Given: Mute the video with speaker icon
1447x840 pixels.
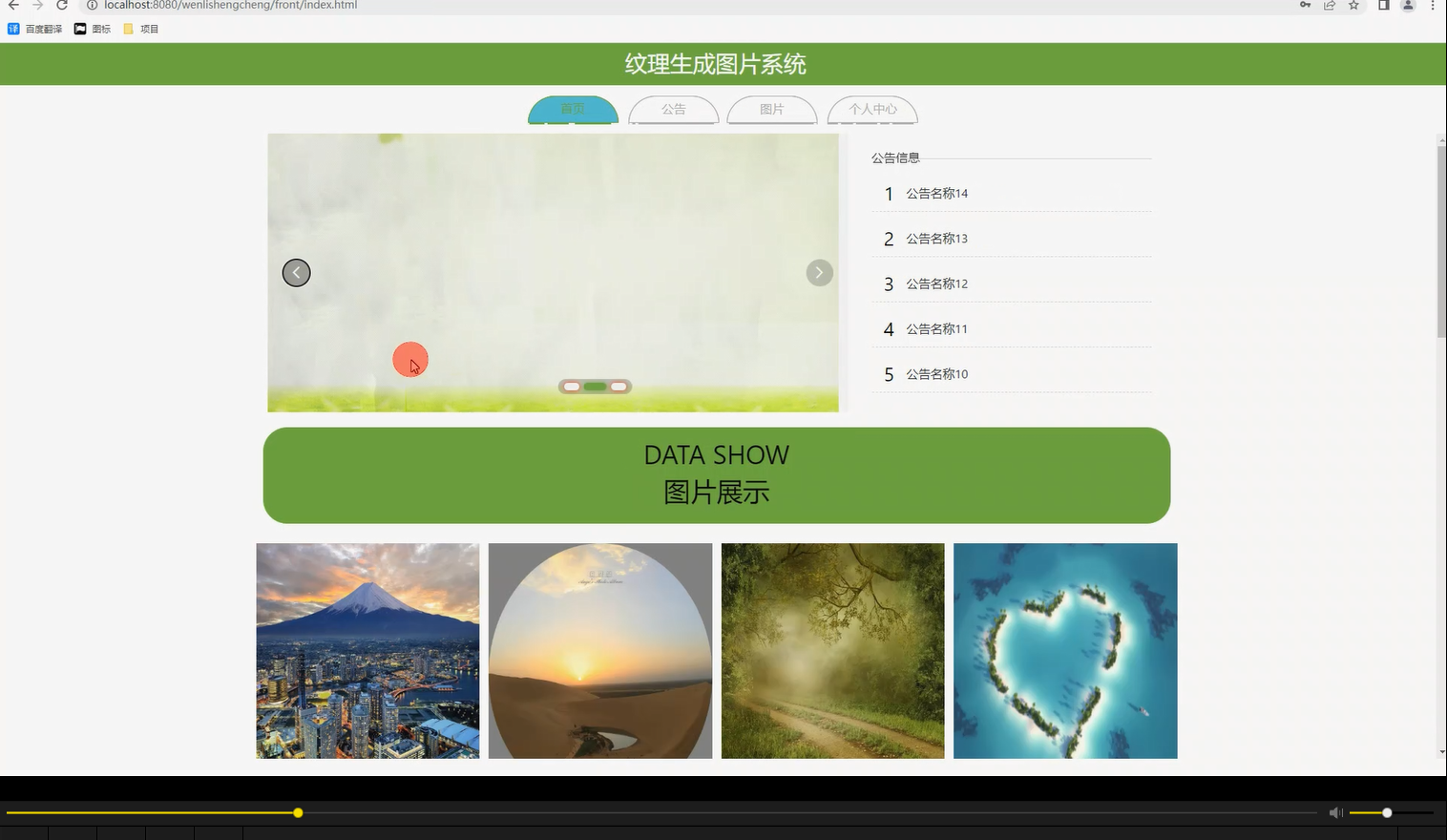Looking at the screenshot, I should pos(1334,812).
